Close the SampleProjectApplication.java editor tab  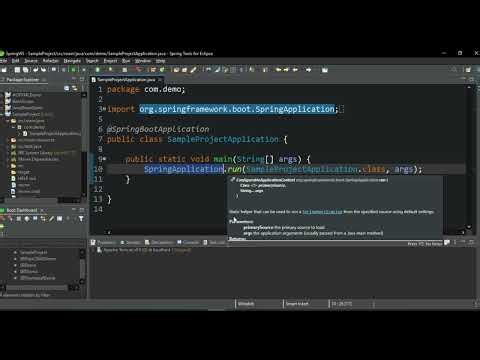[160, 80]
